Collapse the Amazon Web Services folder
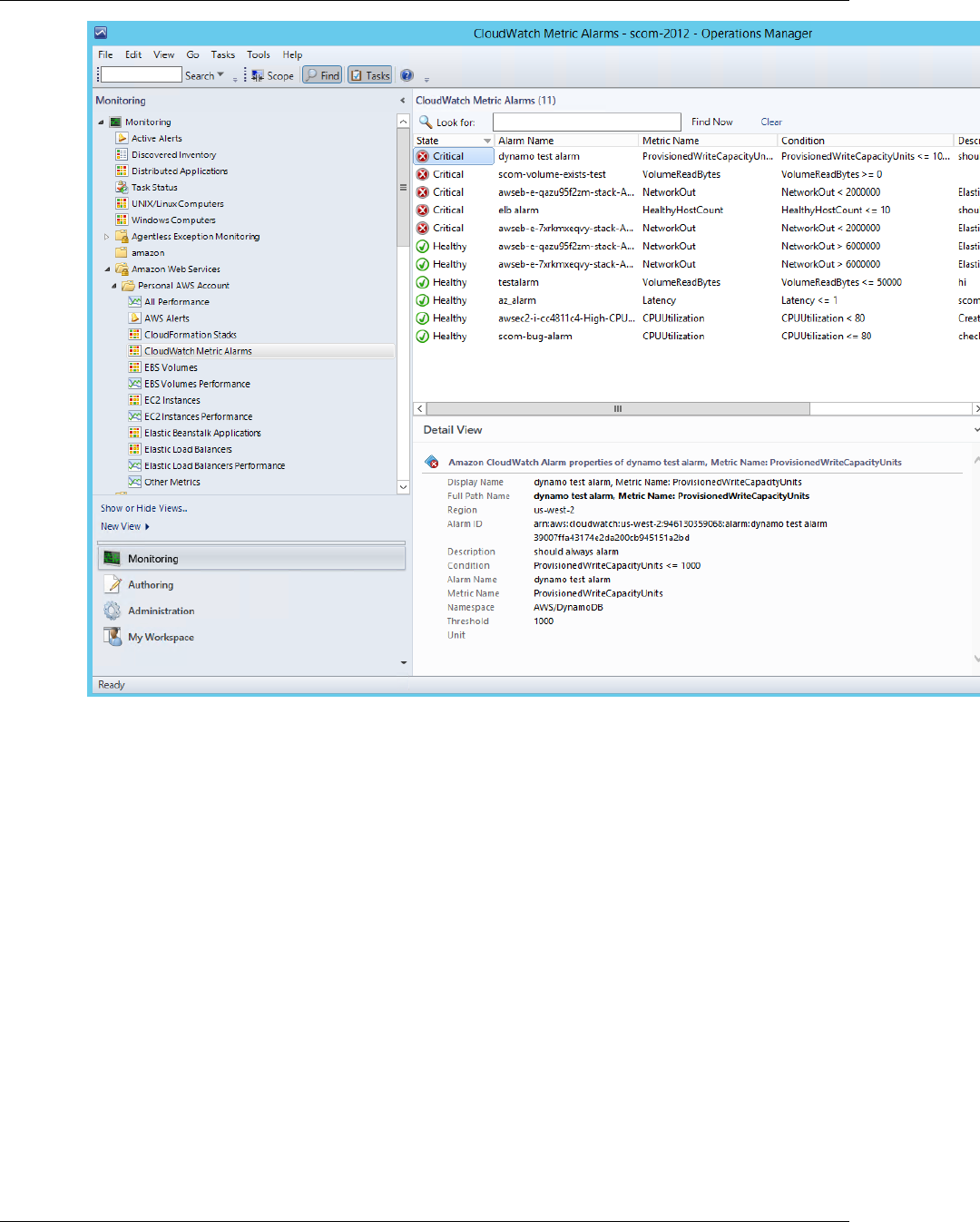The width and height of the screenshot is (980, 1222). [x=107, y=269]
